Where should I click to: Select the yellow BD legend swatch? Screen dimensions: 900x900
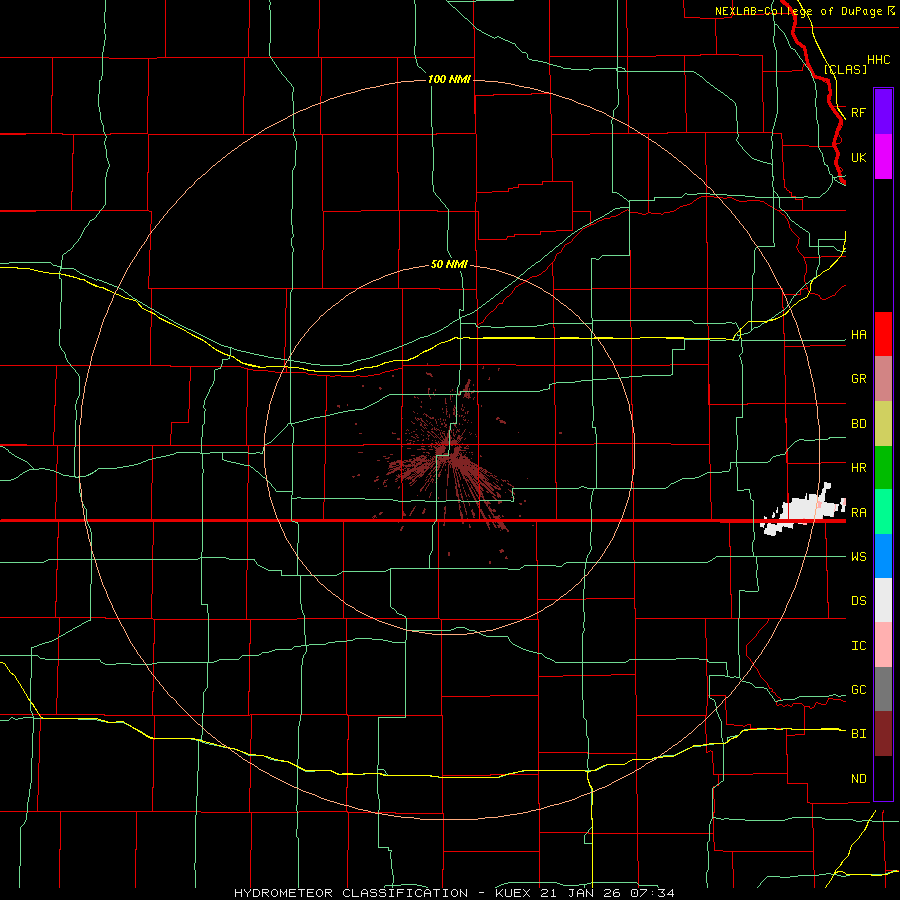coord(883,424)
